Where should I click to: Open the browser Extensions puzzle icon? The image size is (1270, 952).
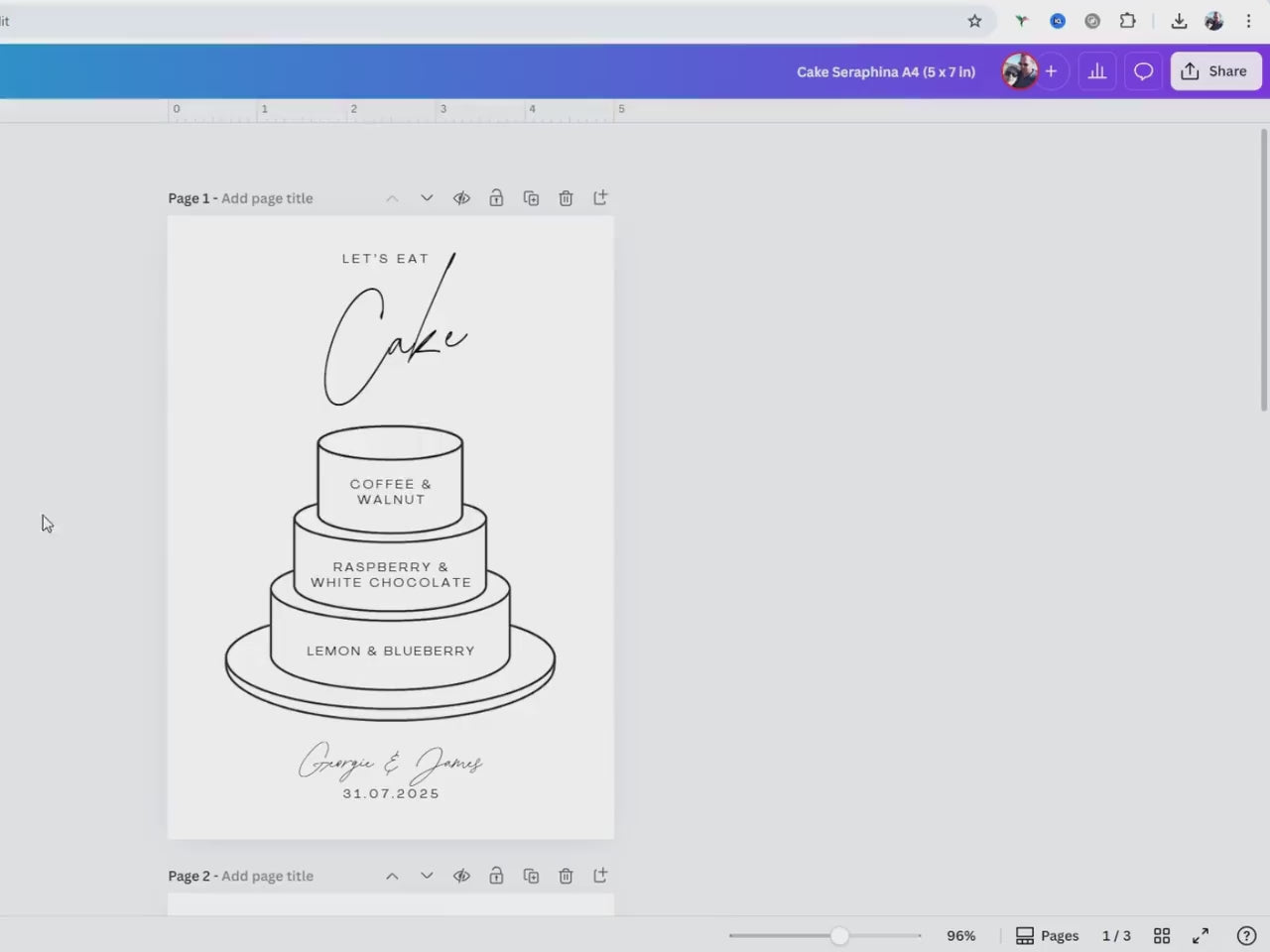(x=1127, y=21)
